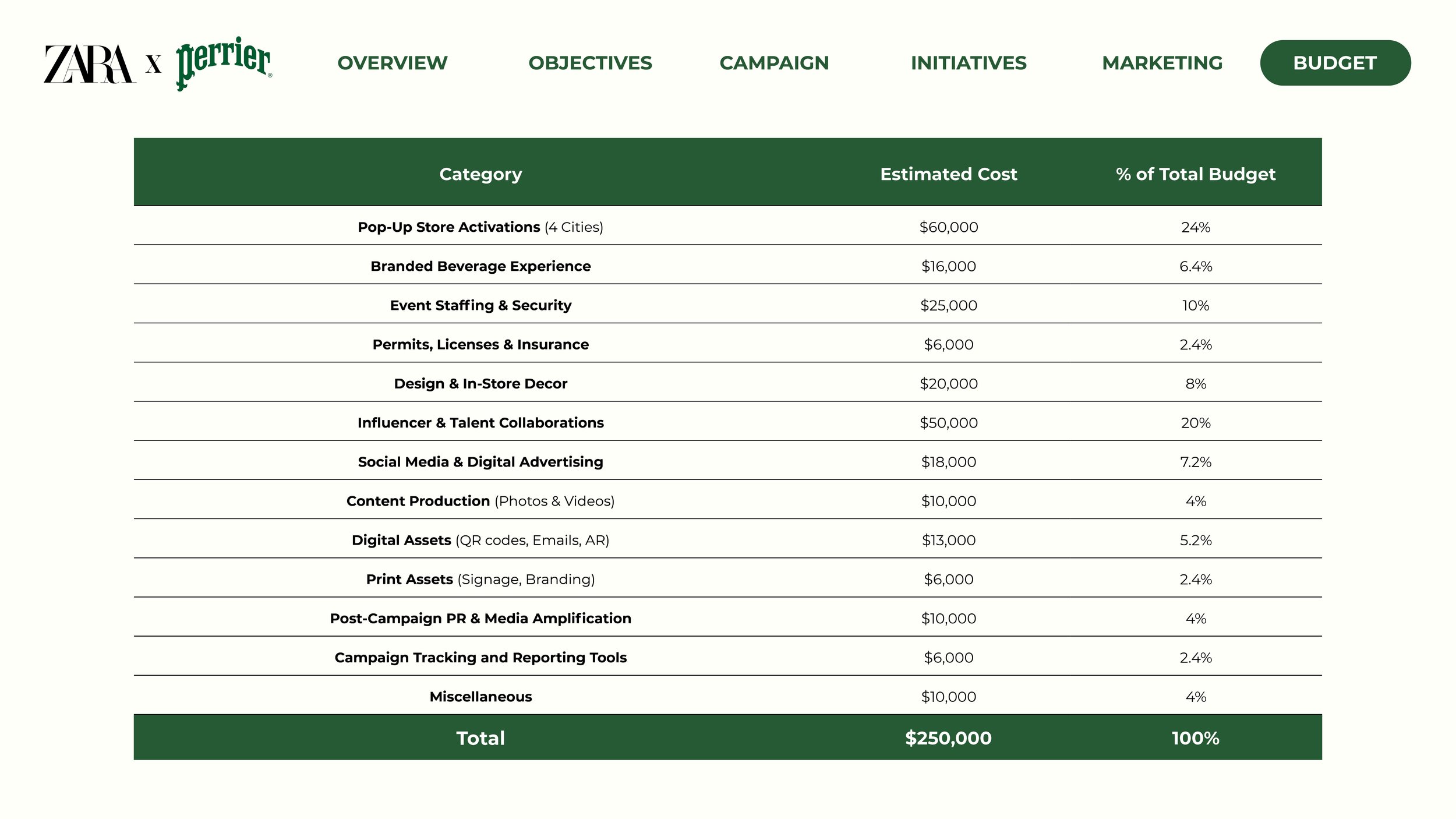Select the Social Media & Digital Advertising row

(480, 462)
